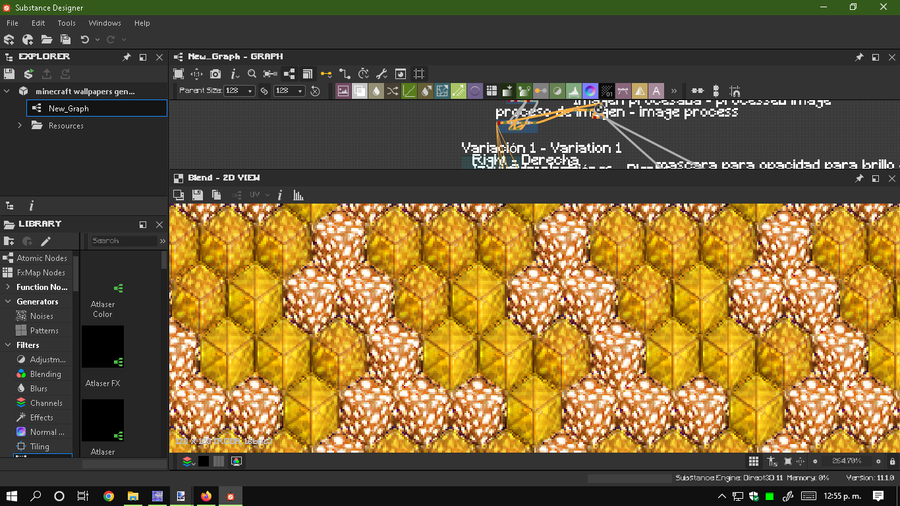Select the Tiling filter category

coord(36,446)
